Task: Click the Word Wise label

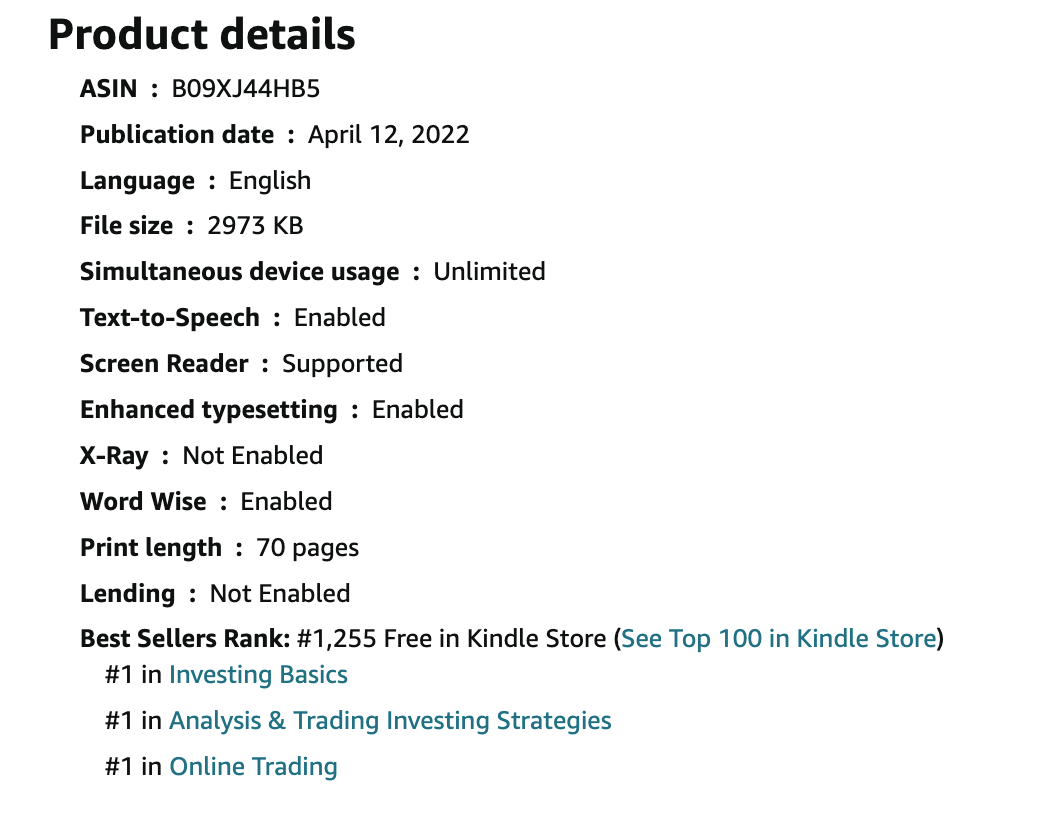Action: (x=143, y=502)
